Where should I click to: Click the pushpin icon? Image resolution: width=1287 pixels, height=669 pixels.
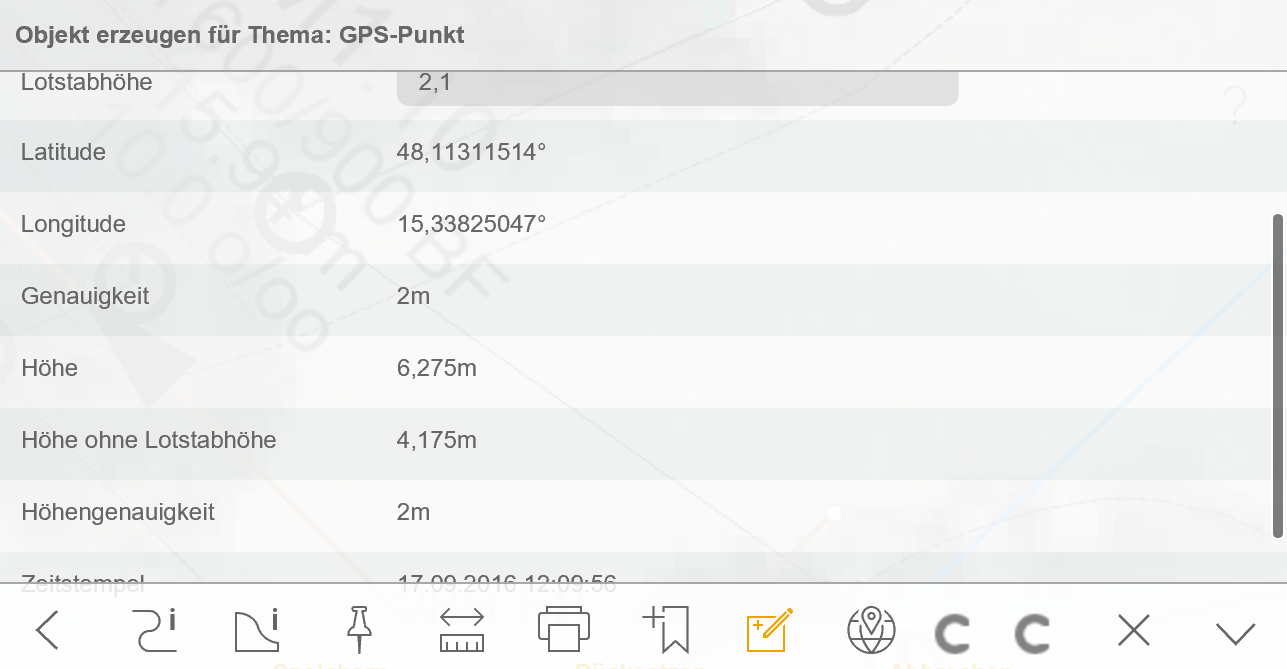[x=358, y=631]
